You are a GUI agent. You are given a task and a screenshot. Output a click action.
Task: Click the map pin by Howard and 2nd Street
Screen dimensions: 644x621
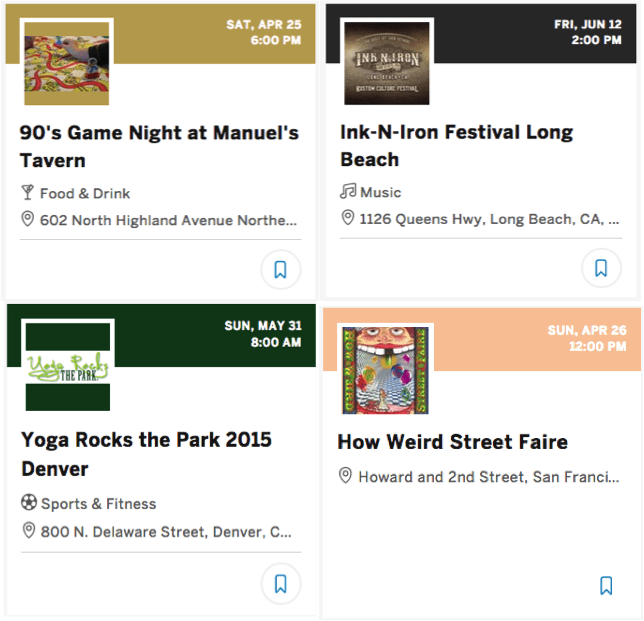345,476
